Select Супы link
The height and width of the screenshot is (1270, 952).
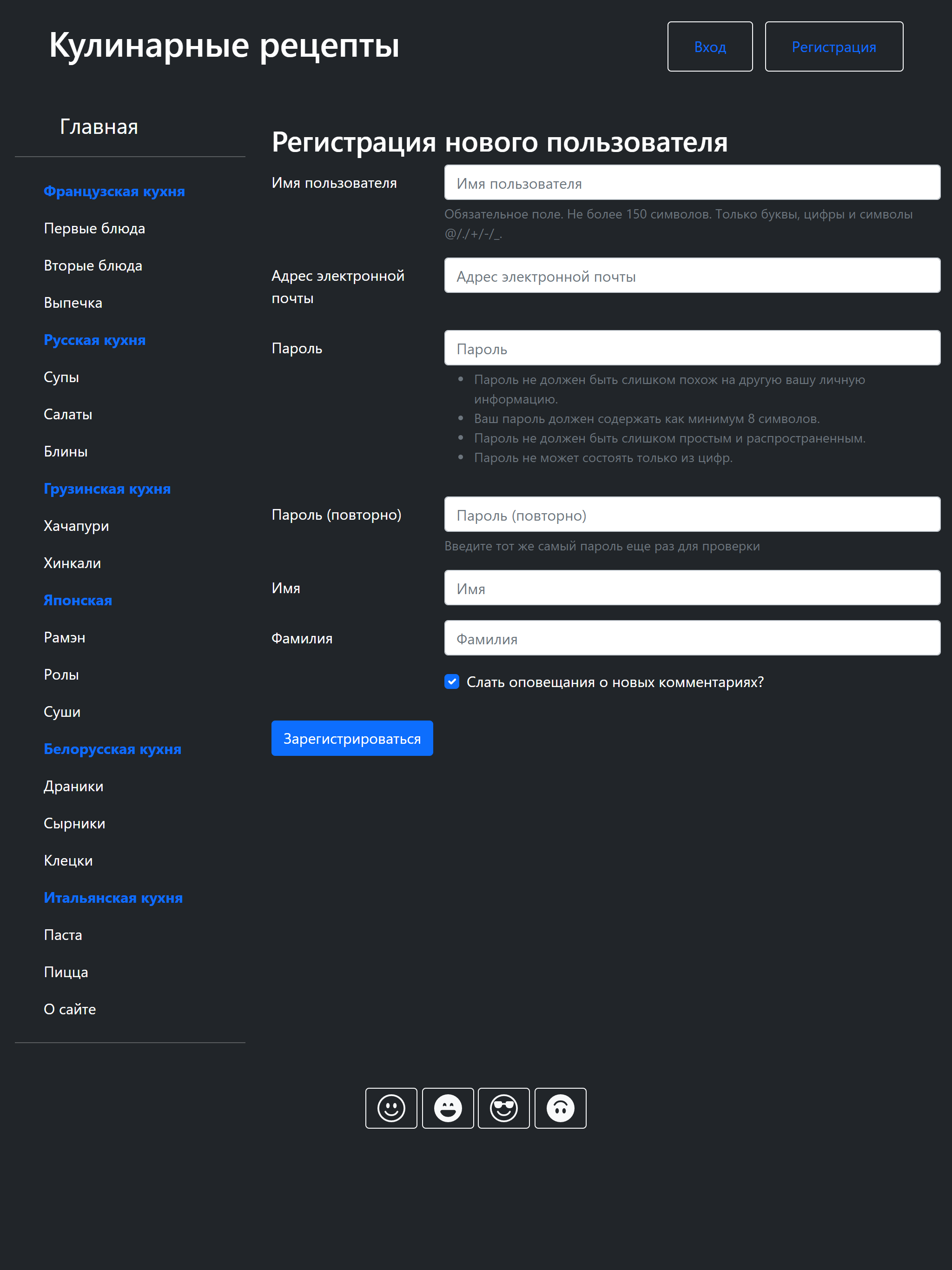61,377
